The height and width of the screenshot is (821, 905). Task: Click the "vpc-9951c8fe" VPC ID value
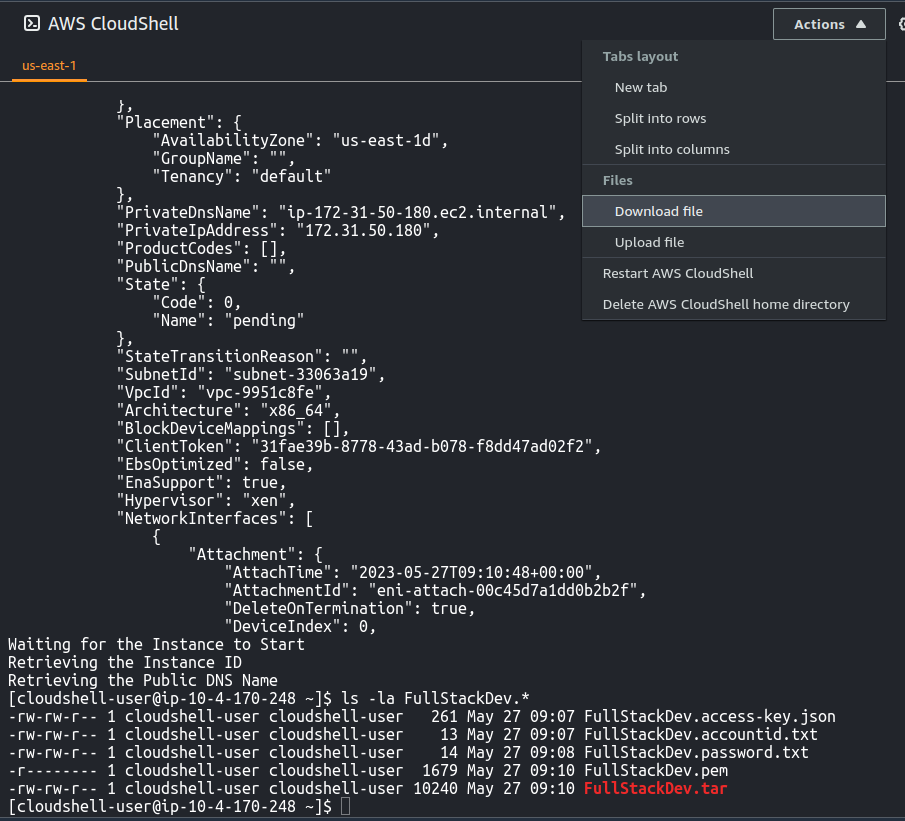pos(260,392)
